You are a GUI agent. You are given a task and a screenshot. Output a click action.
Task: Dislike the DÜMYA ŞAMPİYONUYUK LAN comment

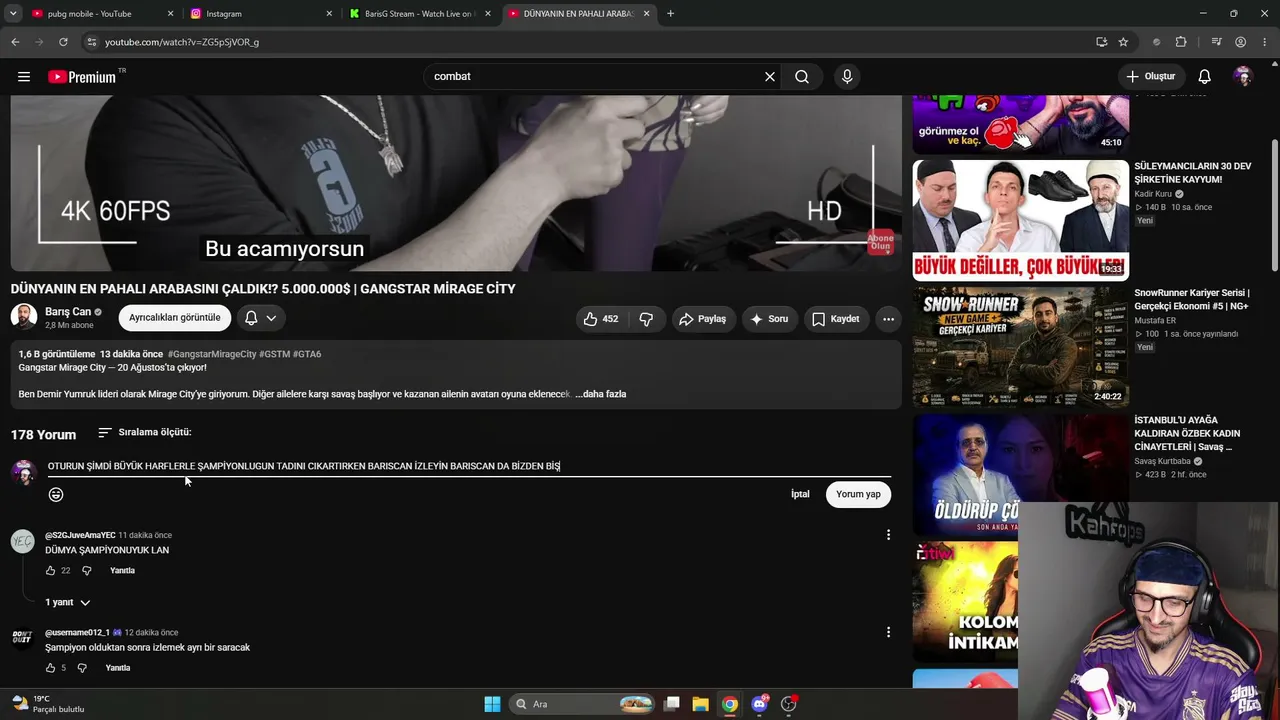(x=86, y=571)
